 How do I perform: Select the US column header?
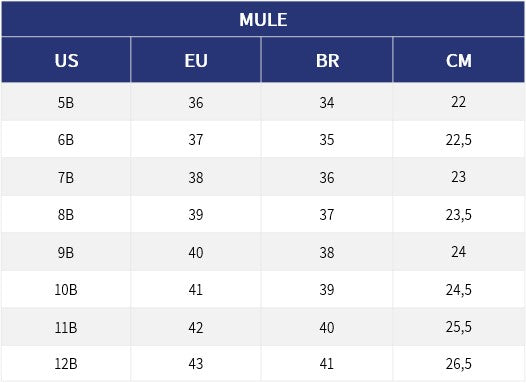66,61
